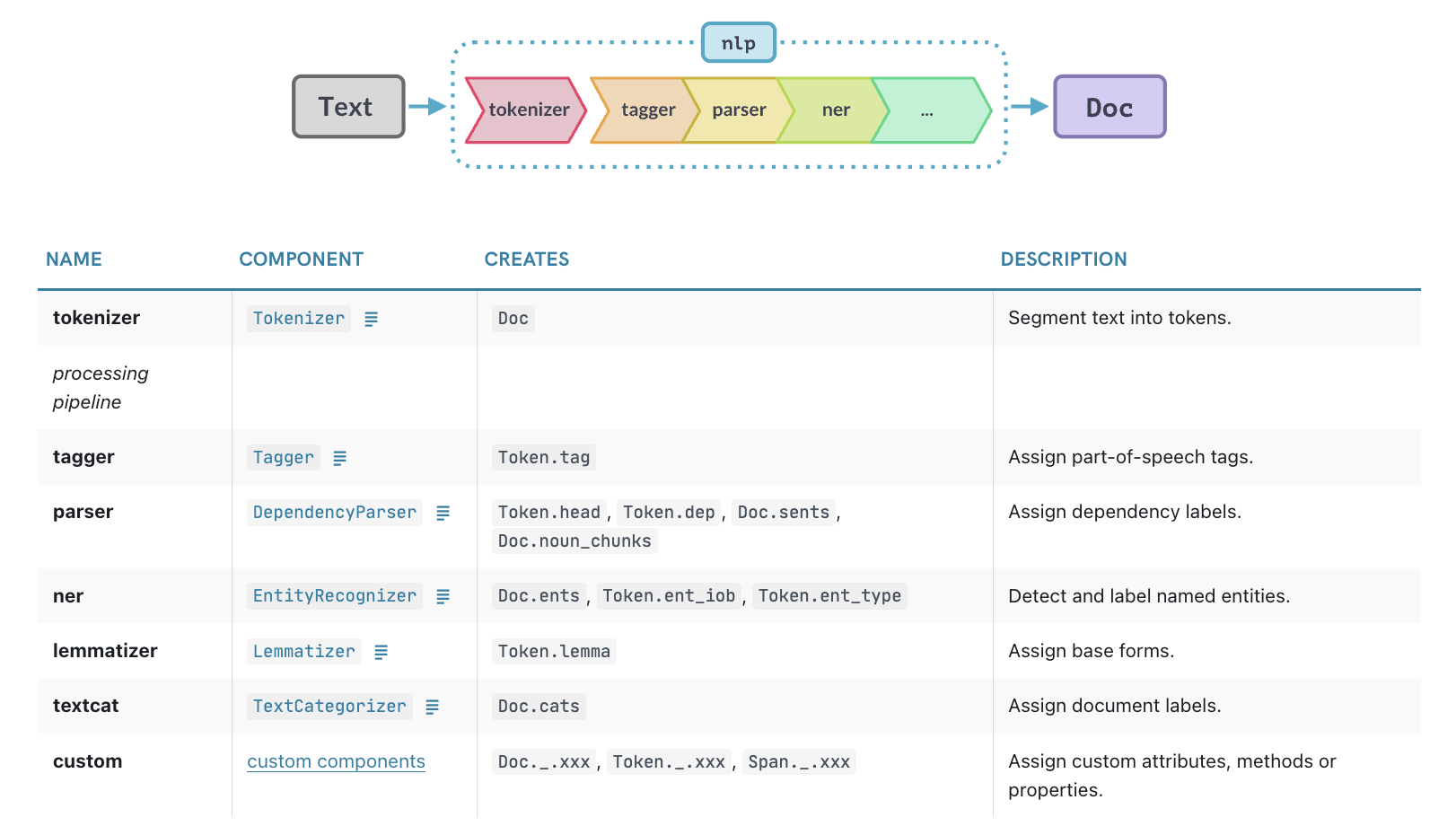The height and width of the screenshot is (835, 1456).
Task: Click the Lemmatizer component link
Action: (303, 652)
